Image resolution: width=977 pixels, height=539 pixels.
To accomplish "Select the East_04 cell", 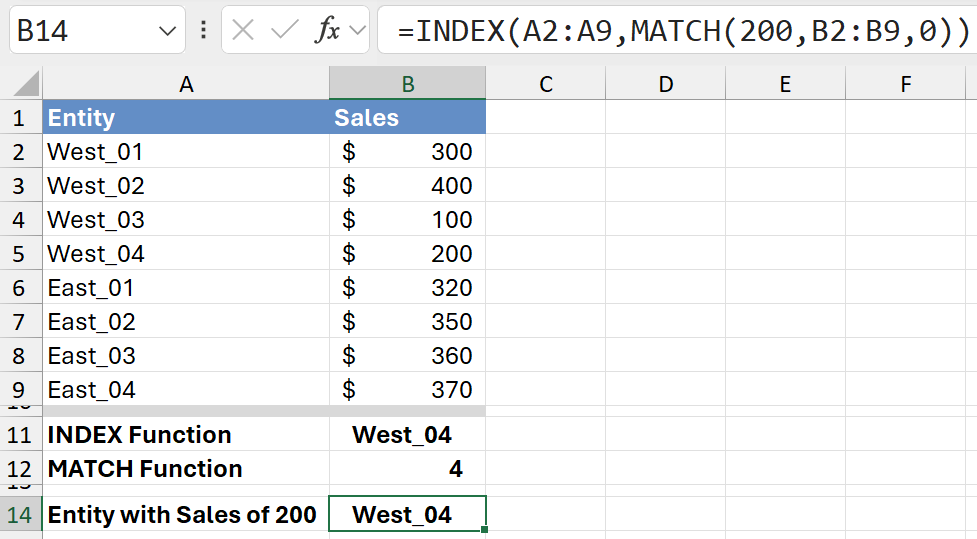I will [186, 389].
